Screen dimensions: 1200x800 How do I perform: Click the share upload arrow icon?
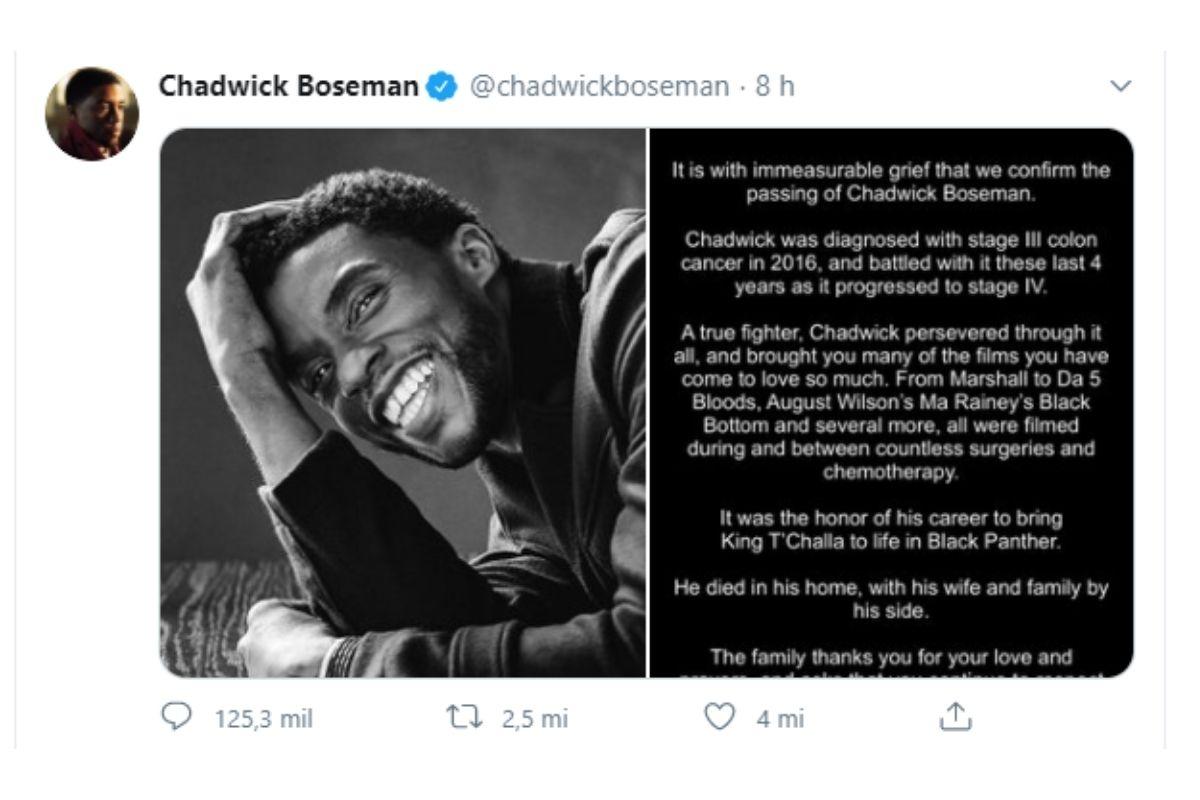[955, 717]
